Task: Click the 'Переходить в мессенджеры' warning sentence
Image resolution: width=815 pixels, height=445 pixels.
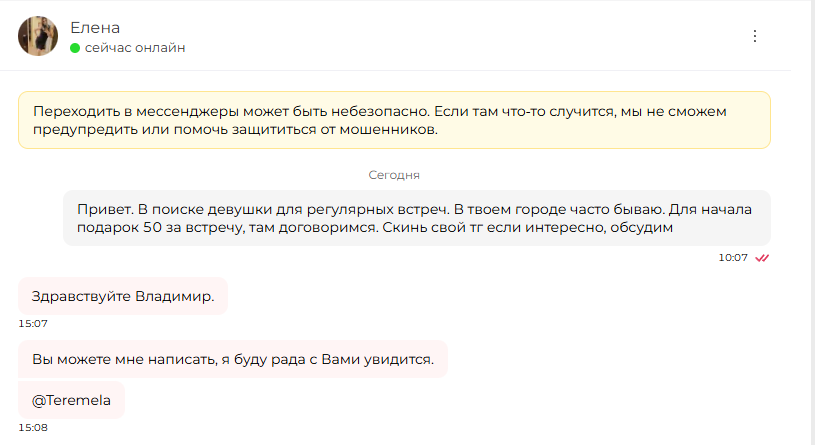Action: (231, 111)
